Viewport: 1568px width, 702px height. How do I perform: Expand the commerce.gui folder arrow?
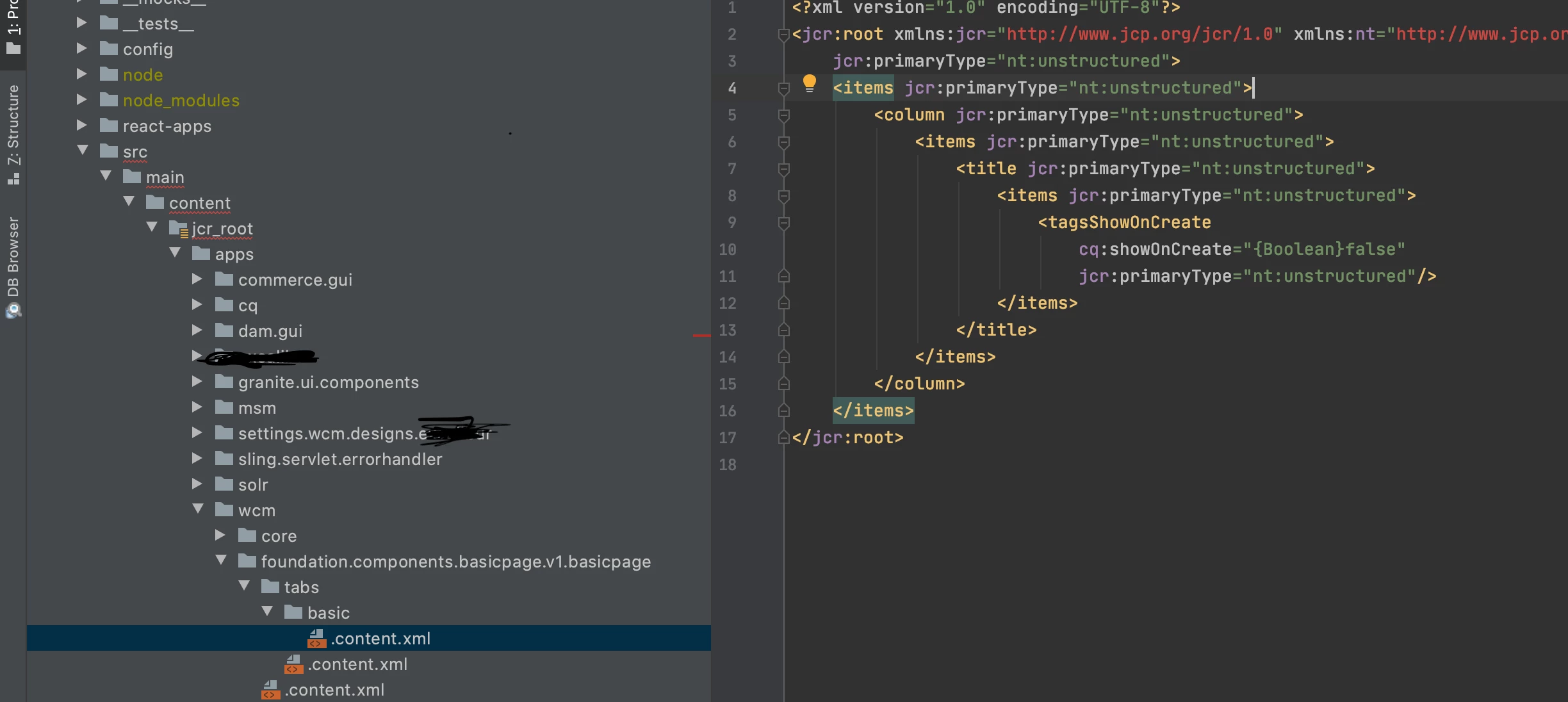197,279
